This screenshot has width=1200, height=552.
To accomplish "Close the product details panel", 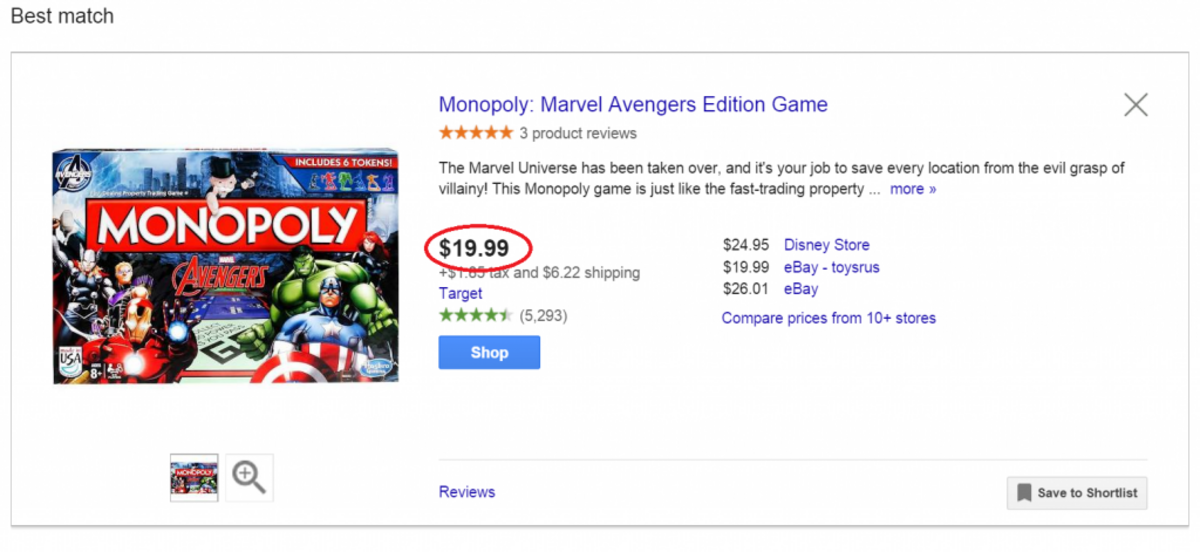I will coord(1135,105).
